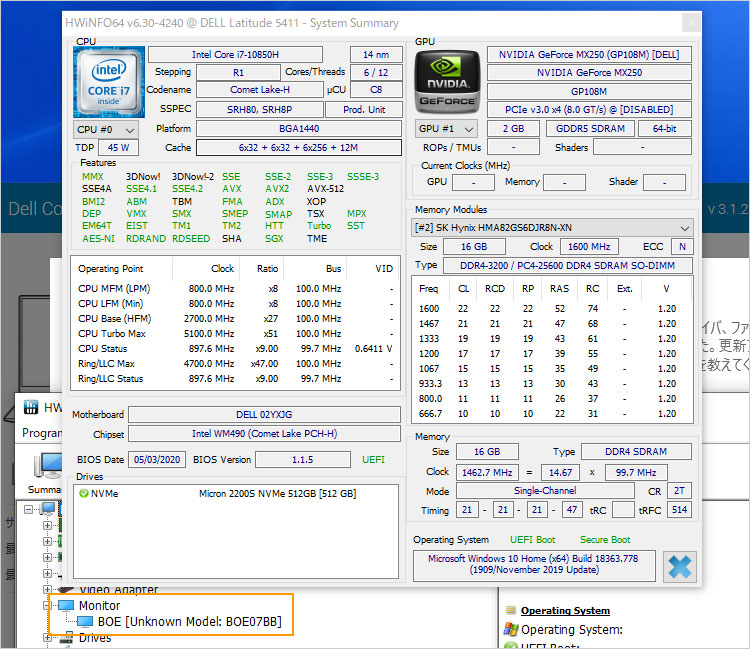Click the green check icon beside NVMe

point(84,493)
